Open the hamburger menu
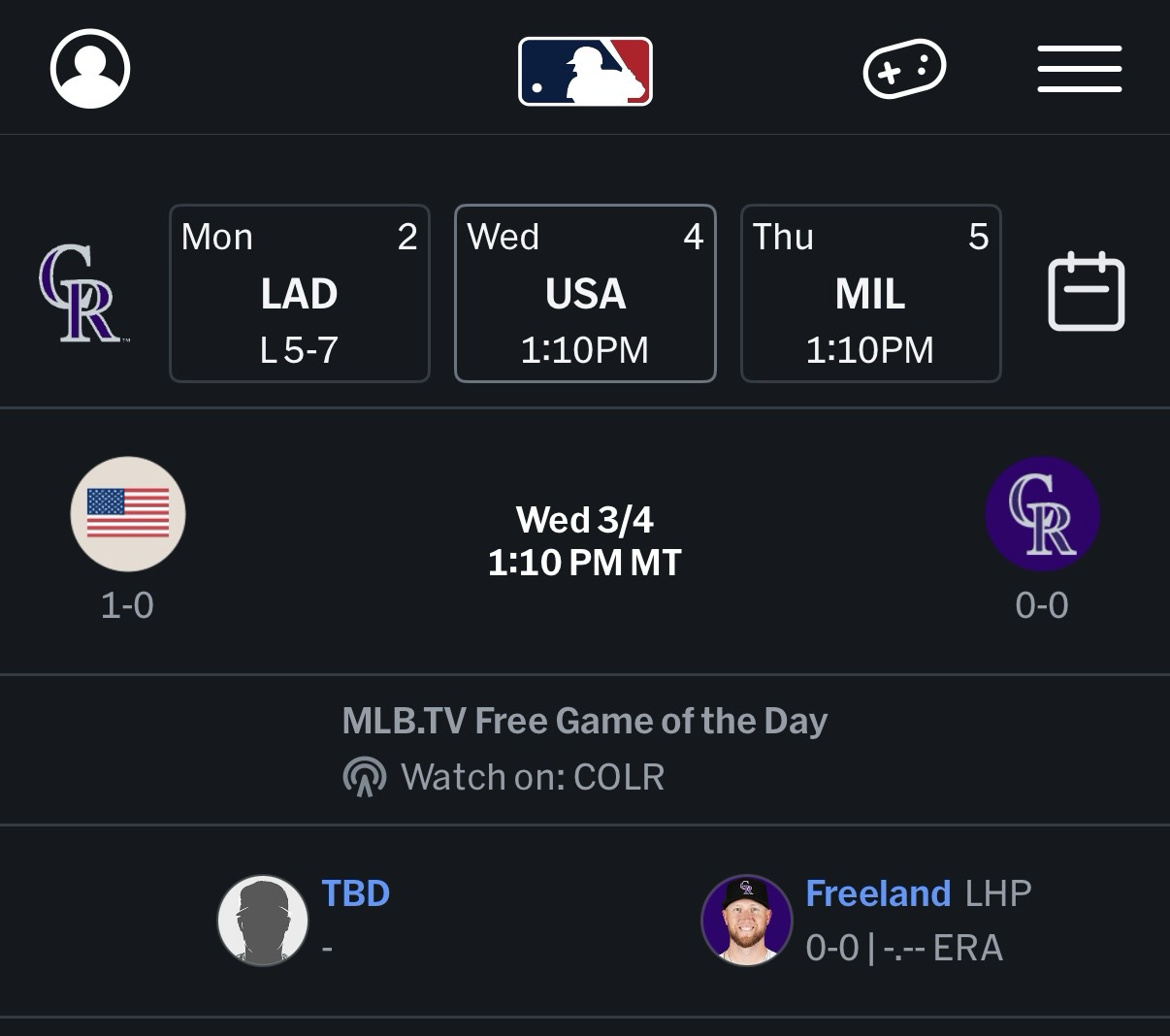Image resolution: width=1170 pixels, height=1036 pixels. tap(1079, 69)
